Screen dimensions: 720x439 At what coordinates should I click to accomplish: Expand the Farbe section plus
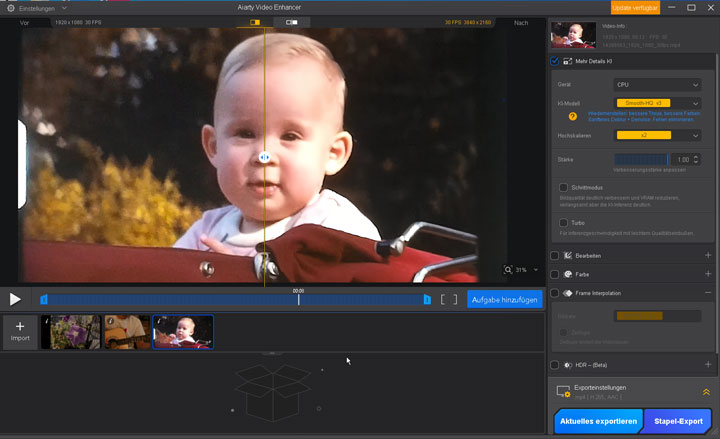708,274
